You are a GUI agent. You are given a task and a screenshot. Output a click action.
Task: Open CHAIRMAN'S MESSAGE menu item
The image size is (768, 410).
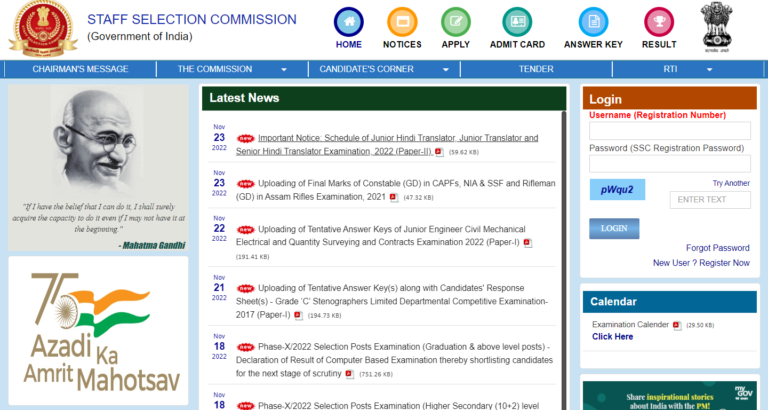point(80,69)
